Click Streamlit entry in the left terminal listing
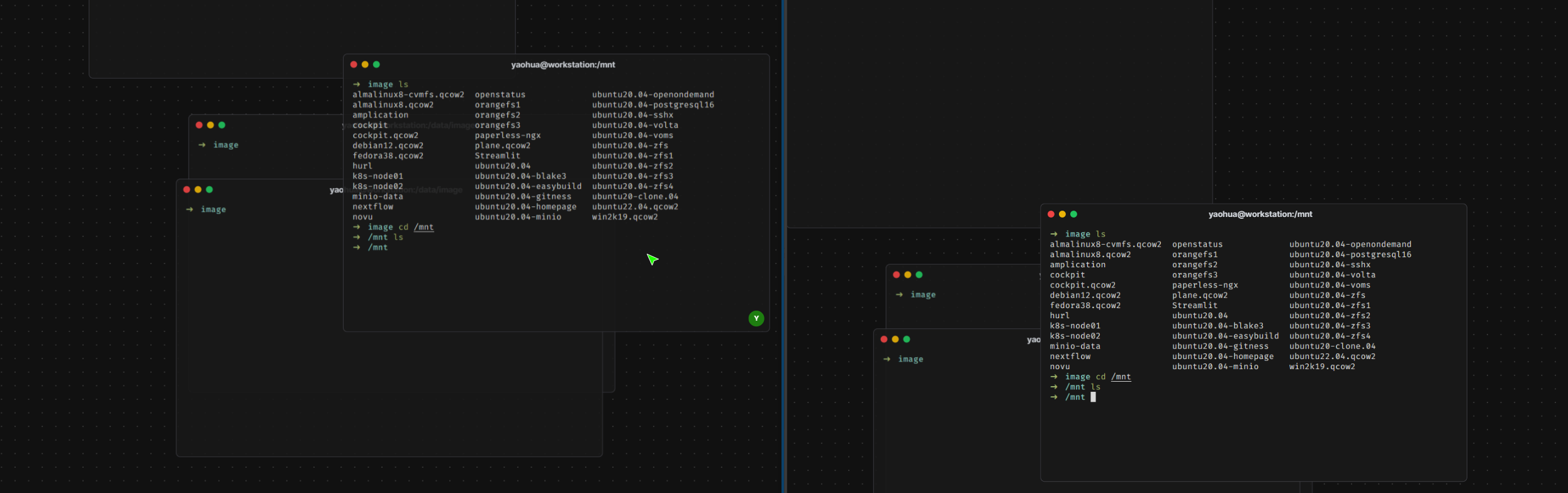The width and height of the screenshot is (1568, 493). (x=497, y=156)
